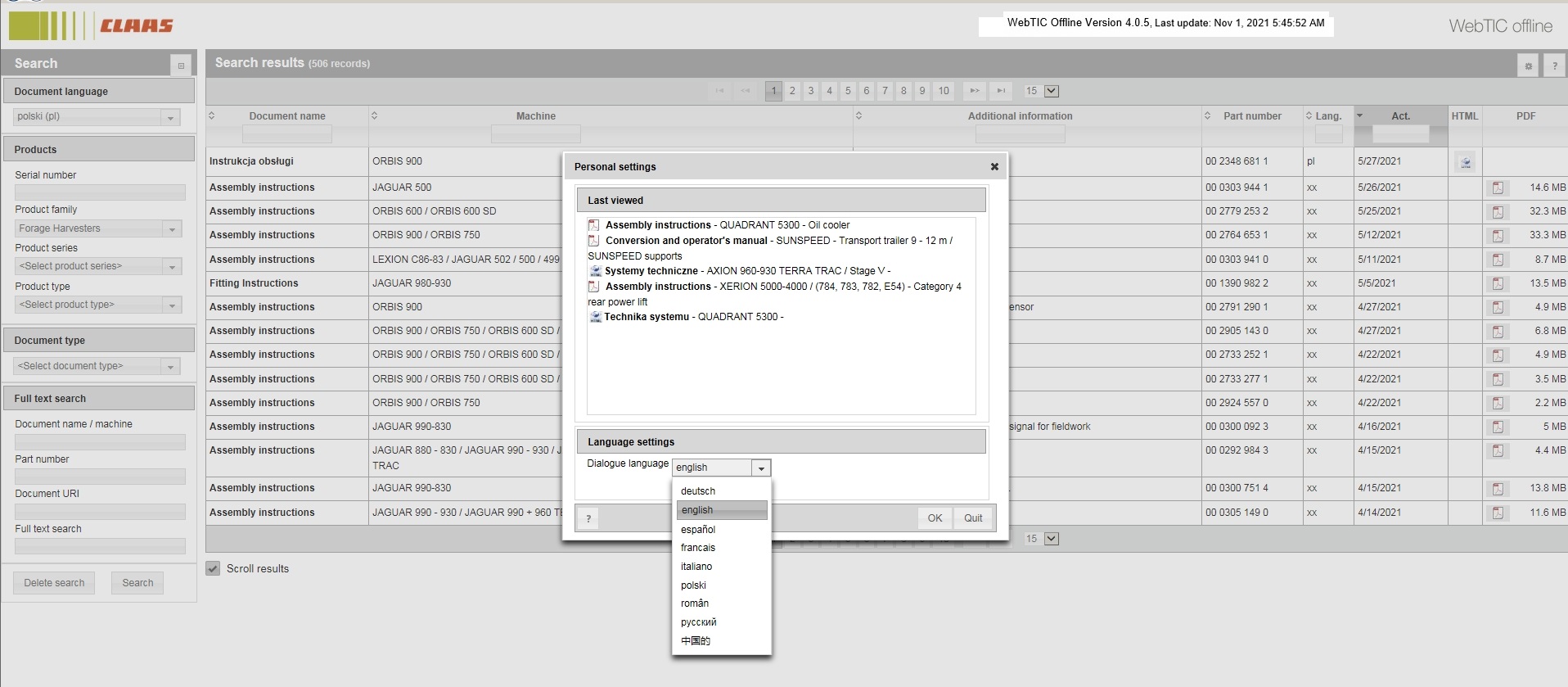Screen dimensions: 1568x687
Task: Expand the Document language dropdown
Action: pyautogui.click(x=170, y=117)
